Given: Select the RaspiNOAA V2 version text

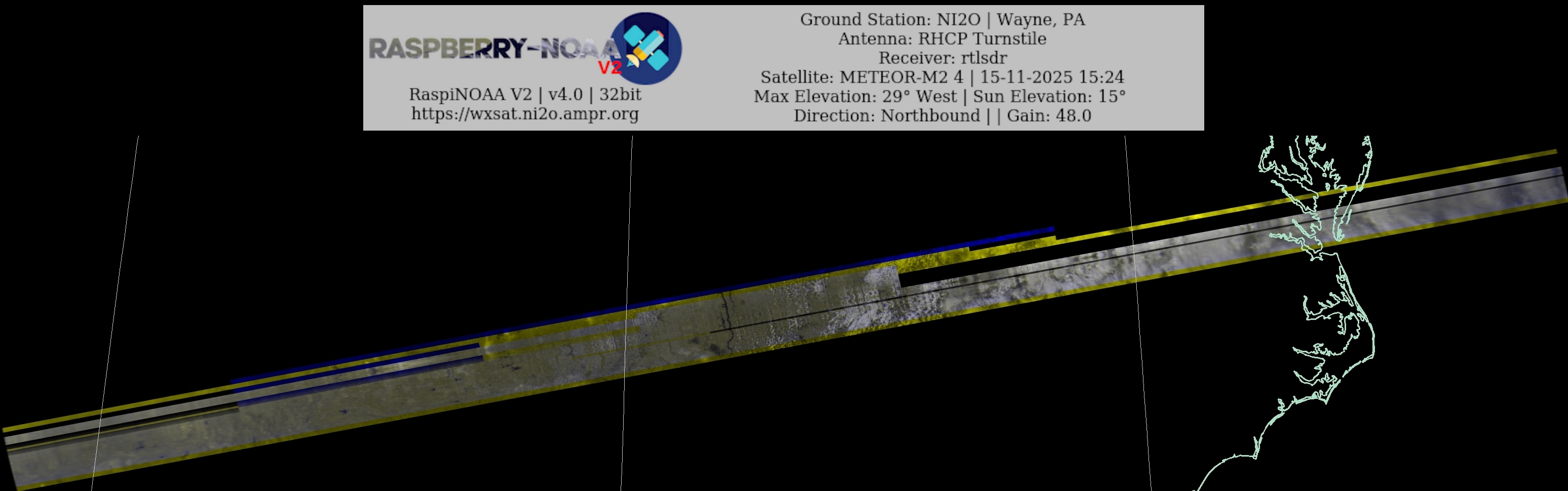Looking at the screenshot, I should tap(525, 94).
